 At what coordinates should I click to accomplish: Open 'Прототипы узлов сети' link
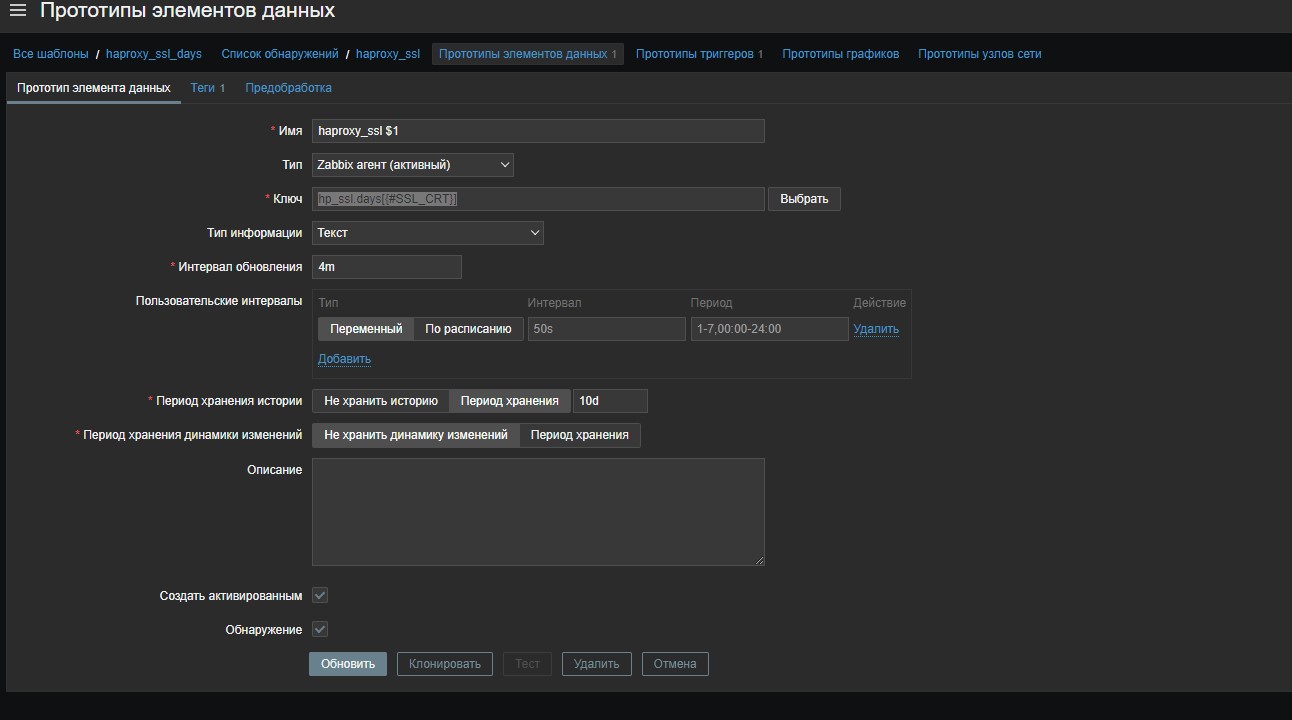(980, 54)
